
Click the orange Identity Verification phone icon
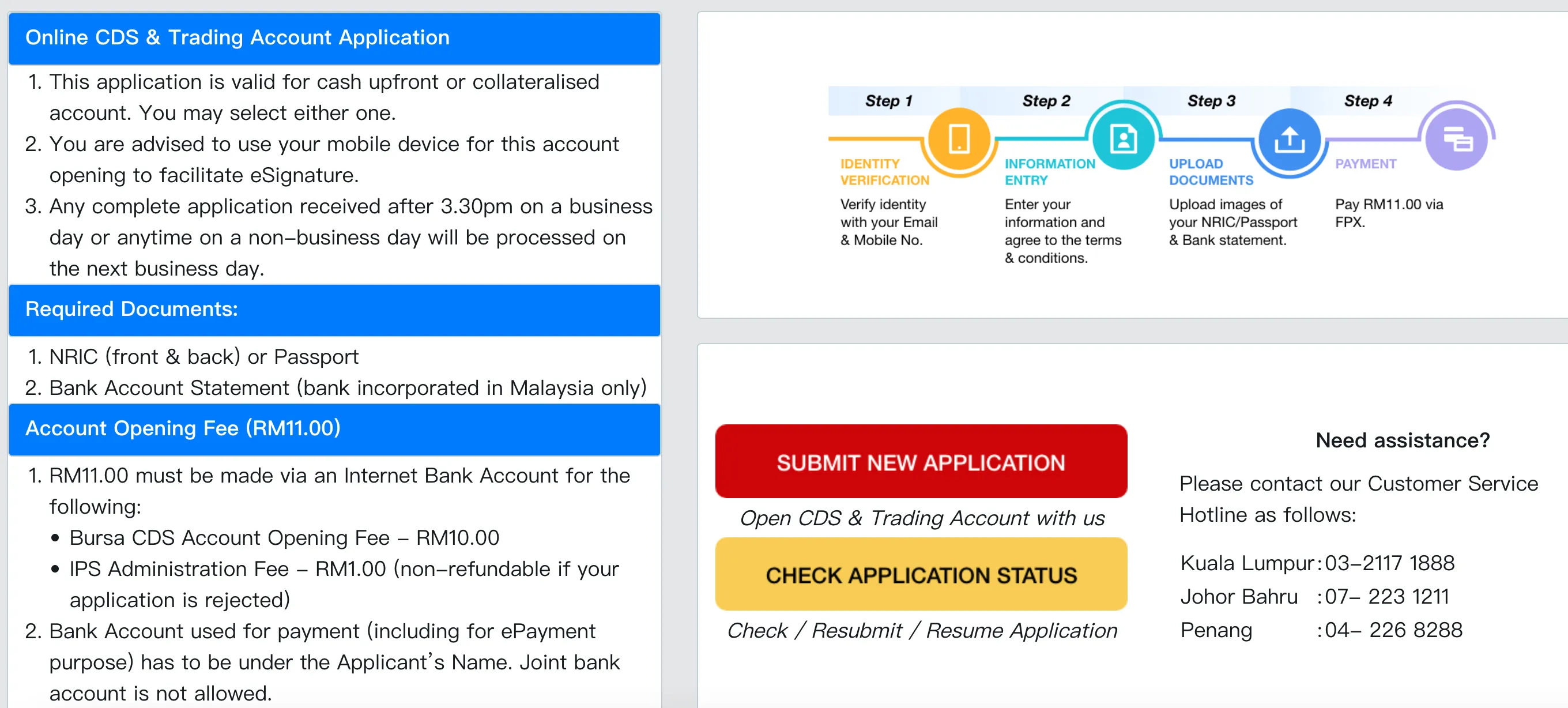tap(959, 139)
